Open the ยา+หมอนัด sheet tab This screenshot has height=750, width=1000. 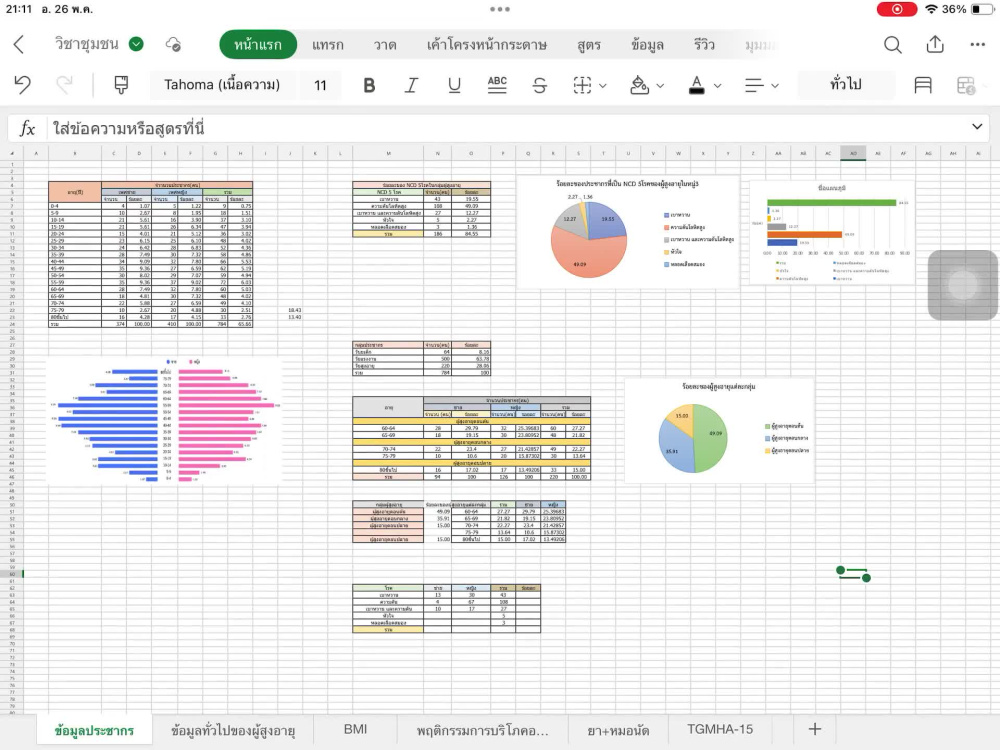pyautogui.click(x=618, y=730)
